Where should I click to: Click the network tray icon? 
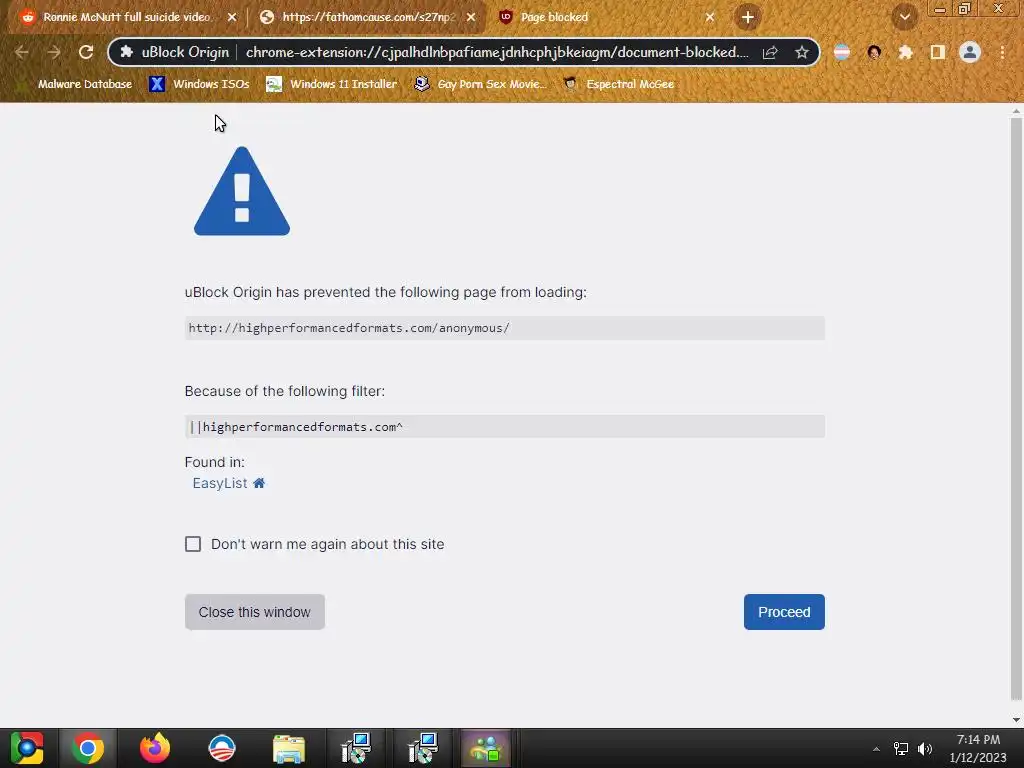(x=901, y=749)
